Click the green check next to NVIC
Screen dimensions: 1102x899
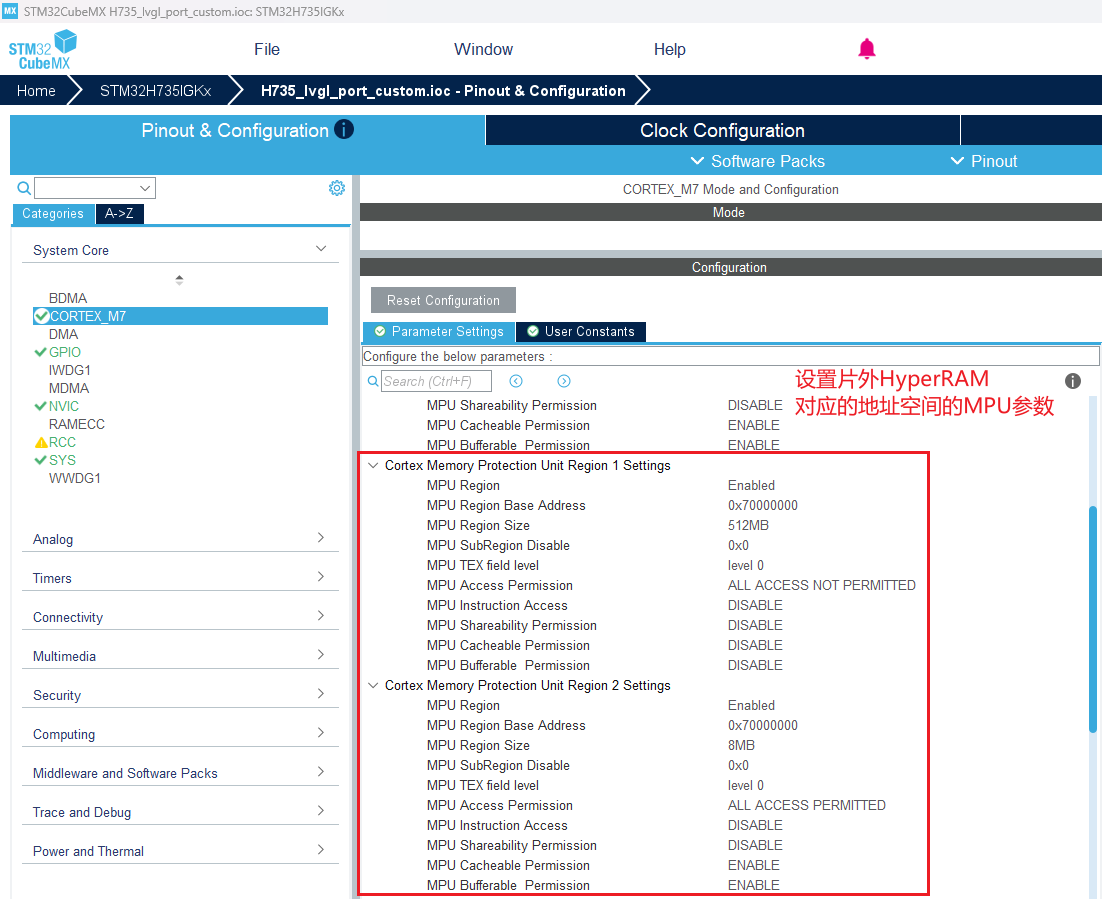pos(41,406)
